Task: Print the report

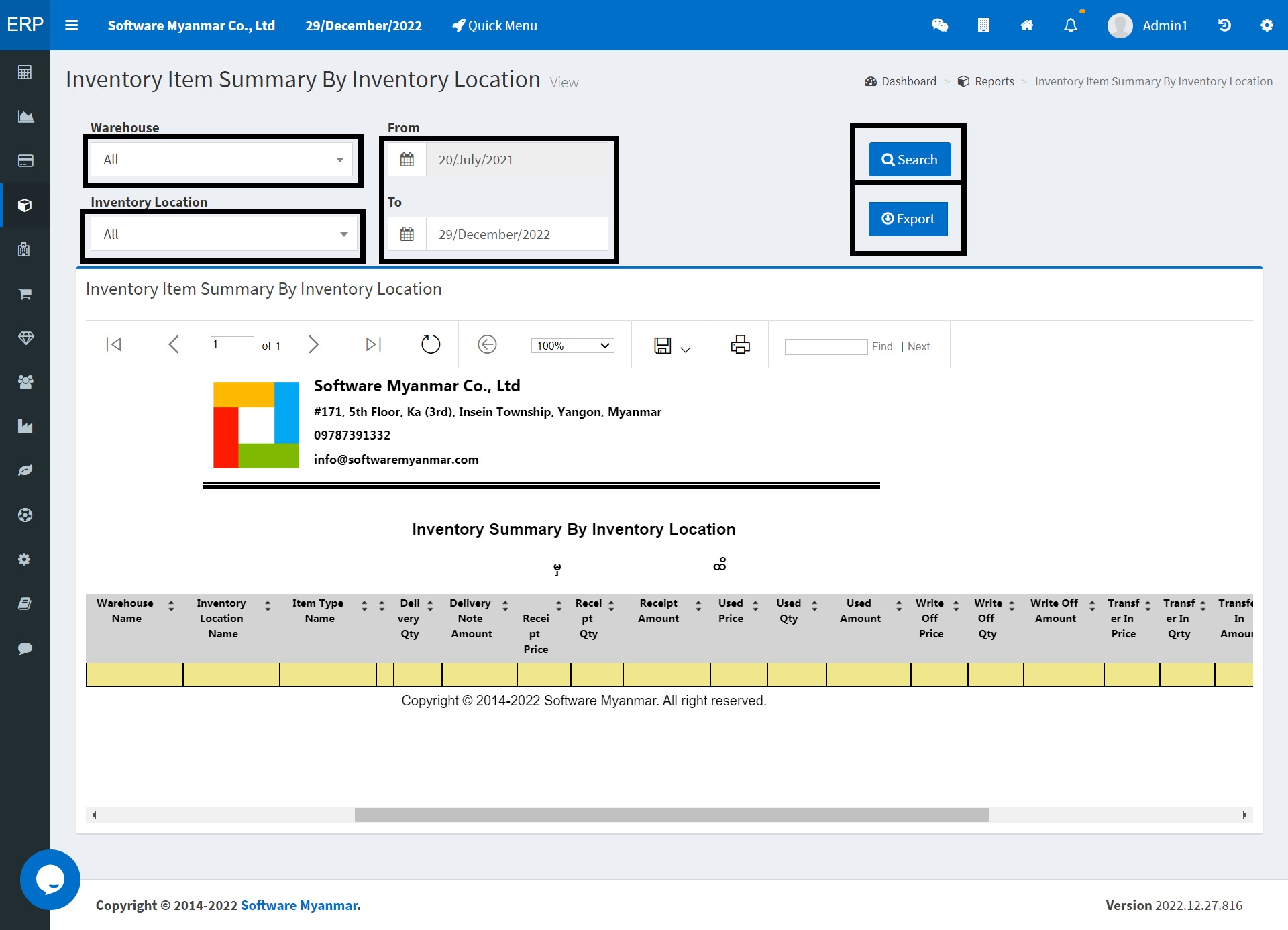Action: (740, 344)
